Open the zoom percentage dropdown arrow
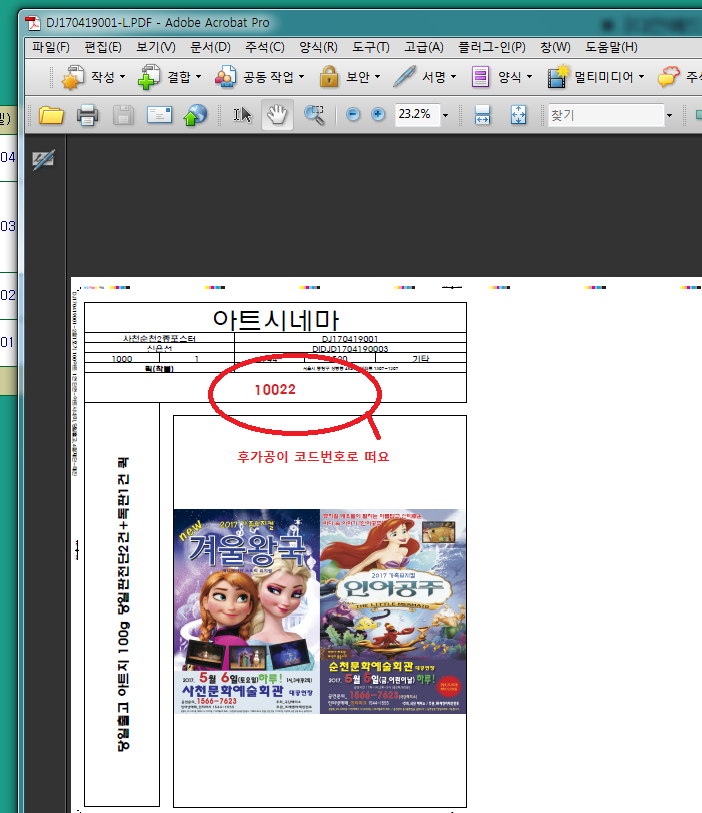The image size is (702, 813). click(x=443, y=115)
